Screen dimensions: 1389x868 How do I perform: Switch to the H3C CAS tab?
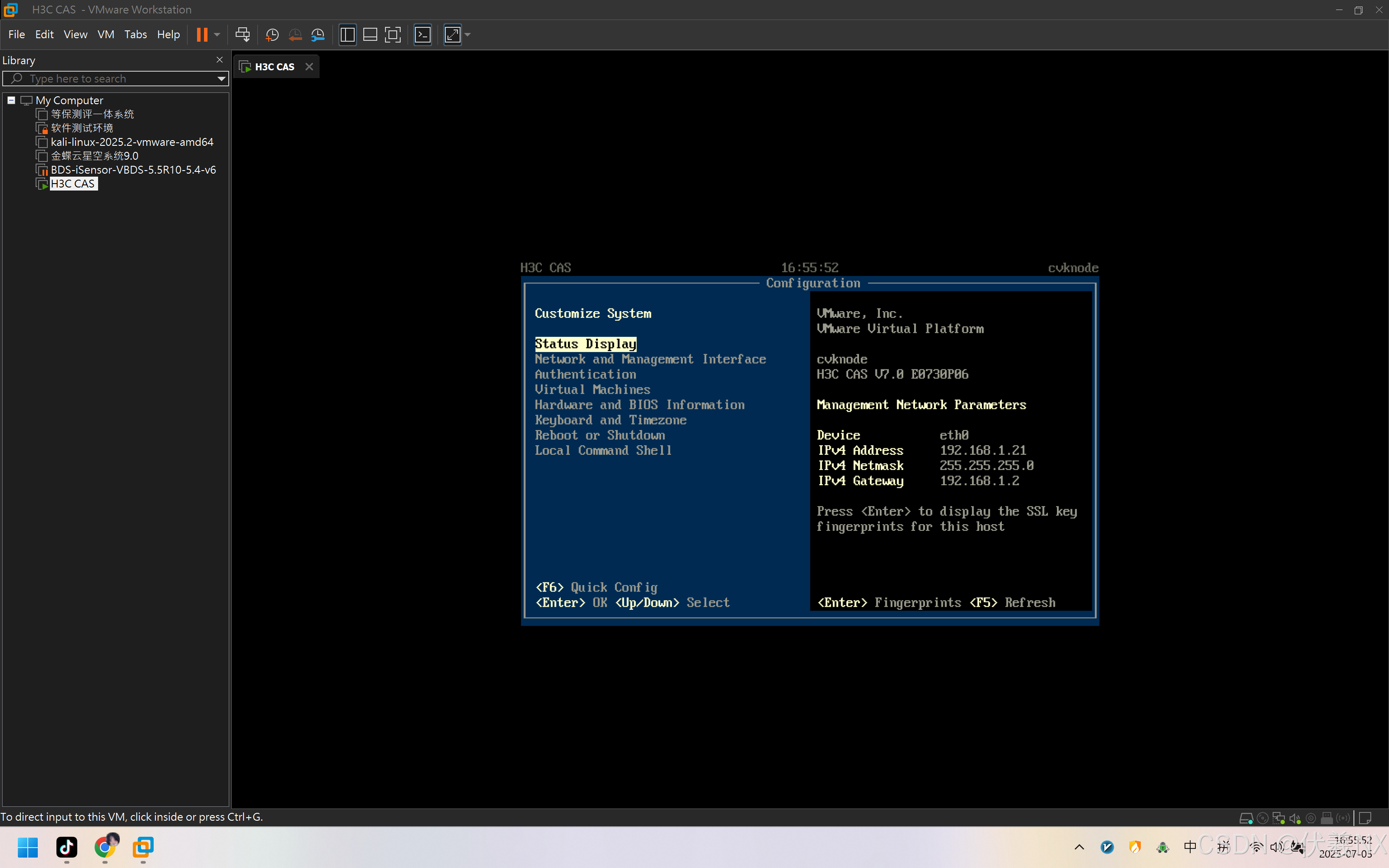(x=274, y=66)
